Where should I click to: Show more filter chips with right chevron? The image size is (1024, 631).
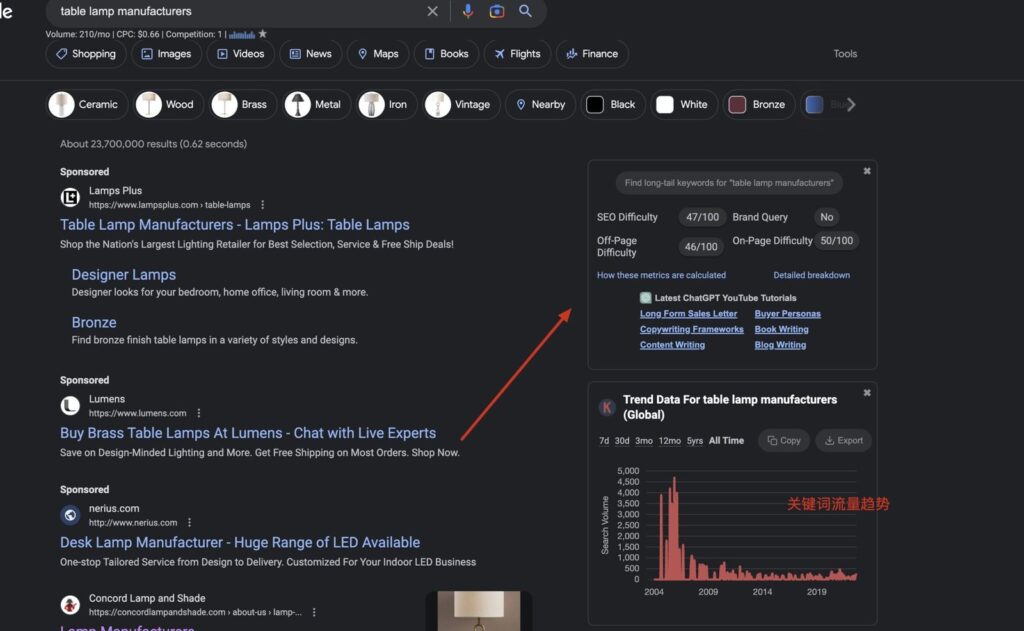pyautogui.click(x=850, y=105)
